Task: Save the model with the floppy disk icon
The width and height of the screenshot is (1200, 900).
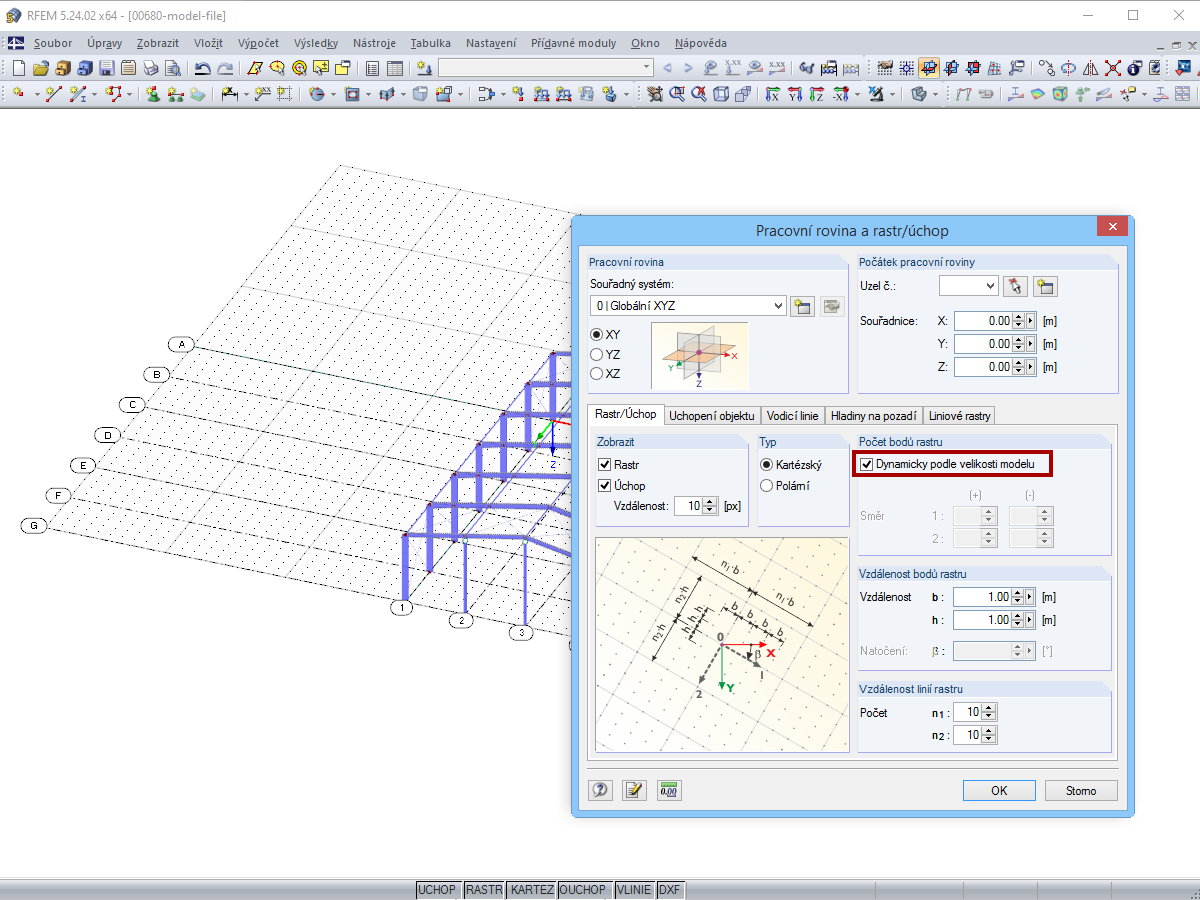Action: pos(107,68)
